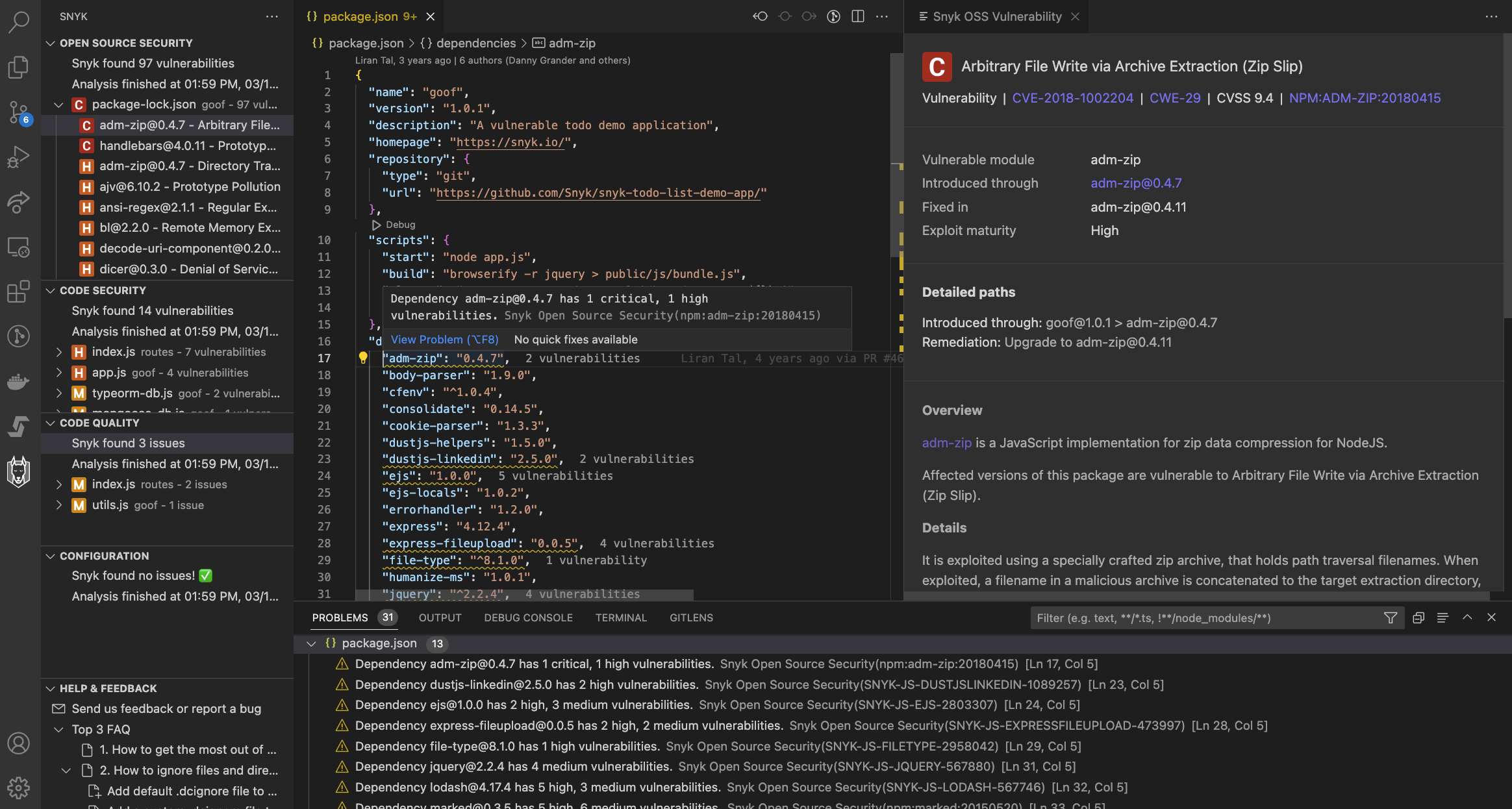1512x809 pixels.
Task: Switch to the TERMINAL tab
Action: (x=621, y=617)
